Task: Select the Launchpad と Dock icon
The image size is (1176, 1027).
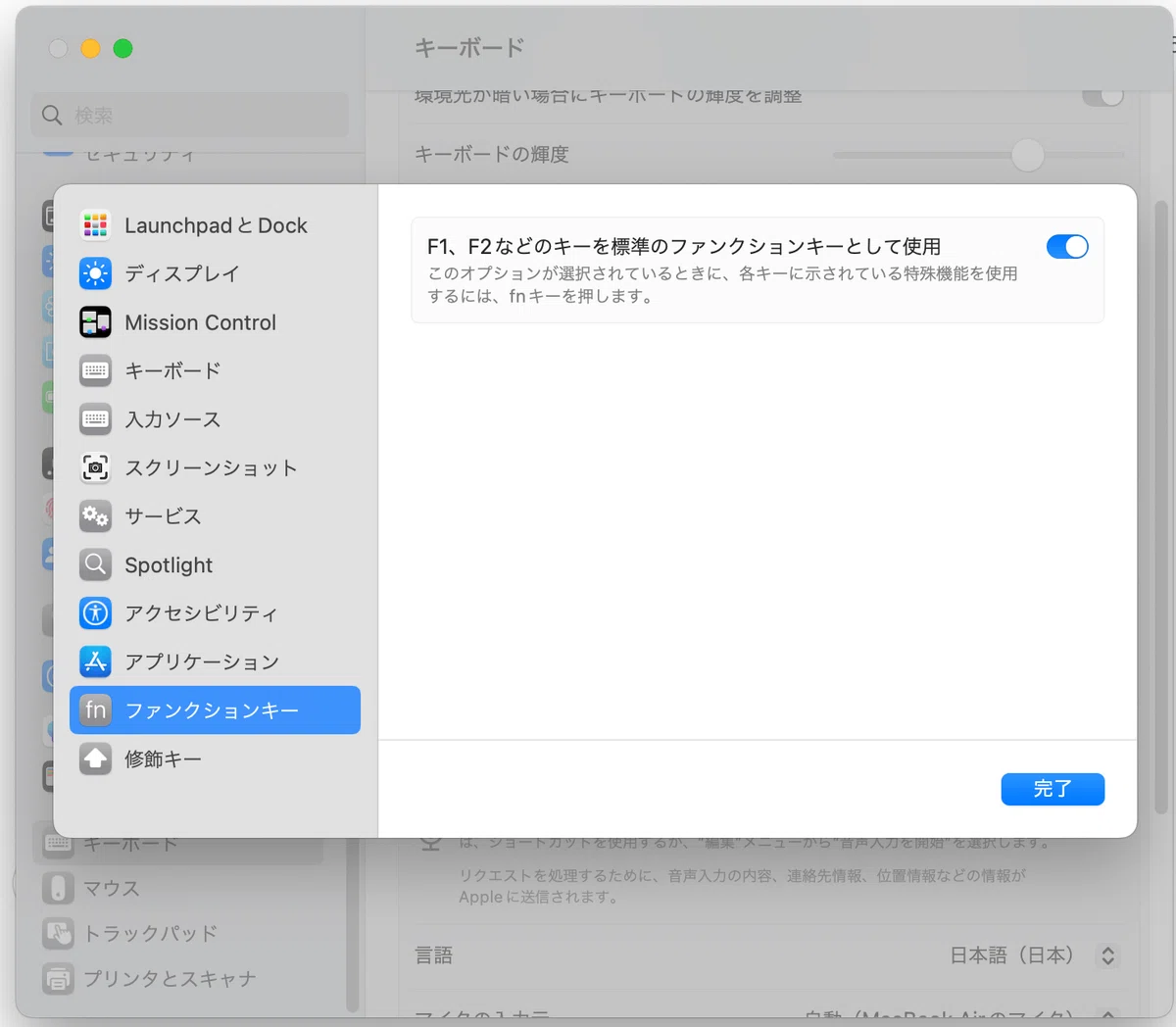Action: coord(95,225)
